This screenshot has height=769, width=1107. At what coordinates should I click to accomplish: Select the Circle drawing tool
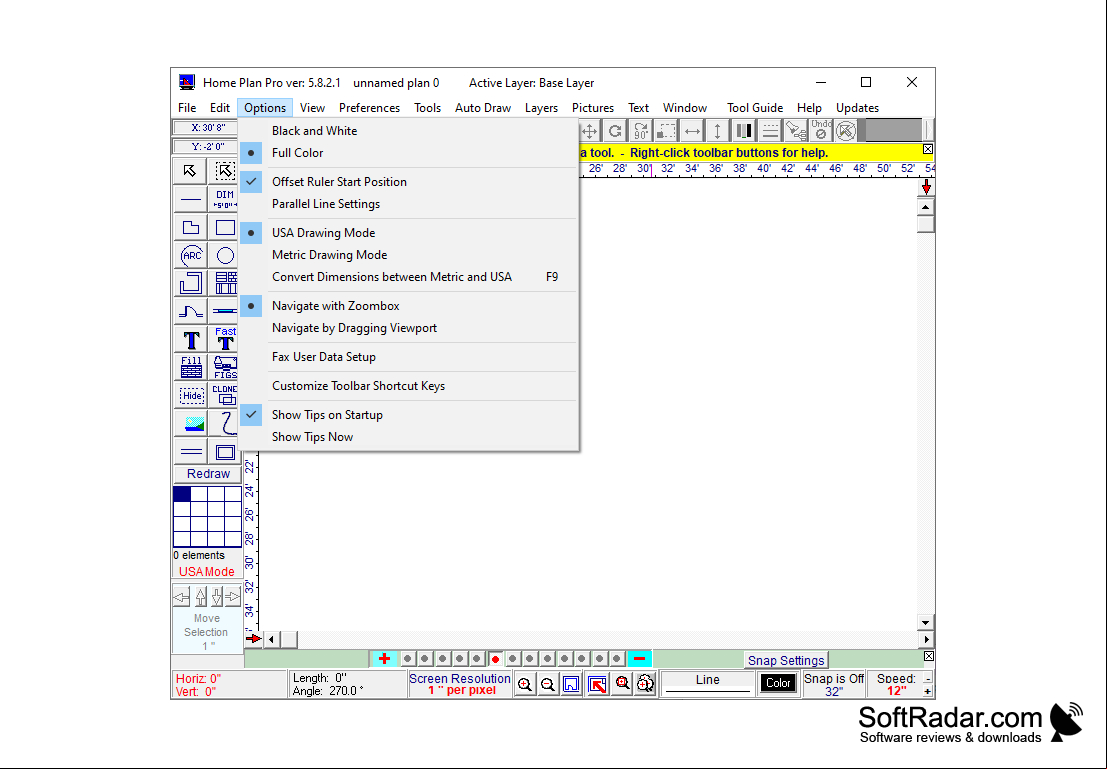225,255
